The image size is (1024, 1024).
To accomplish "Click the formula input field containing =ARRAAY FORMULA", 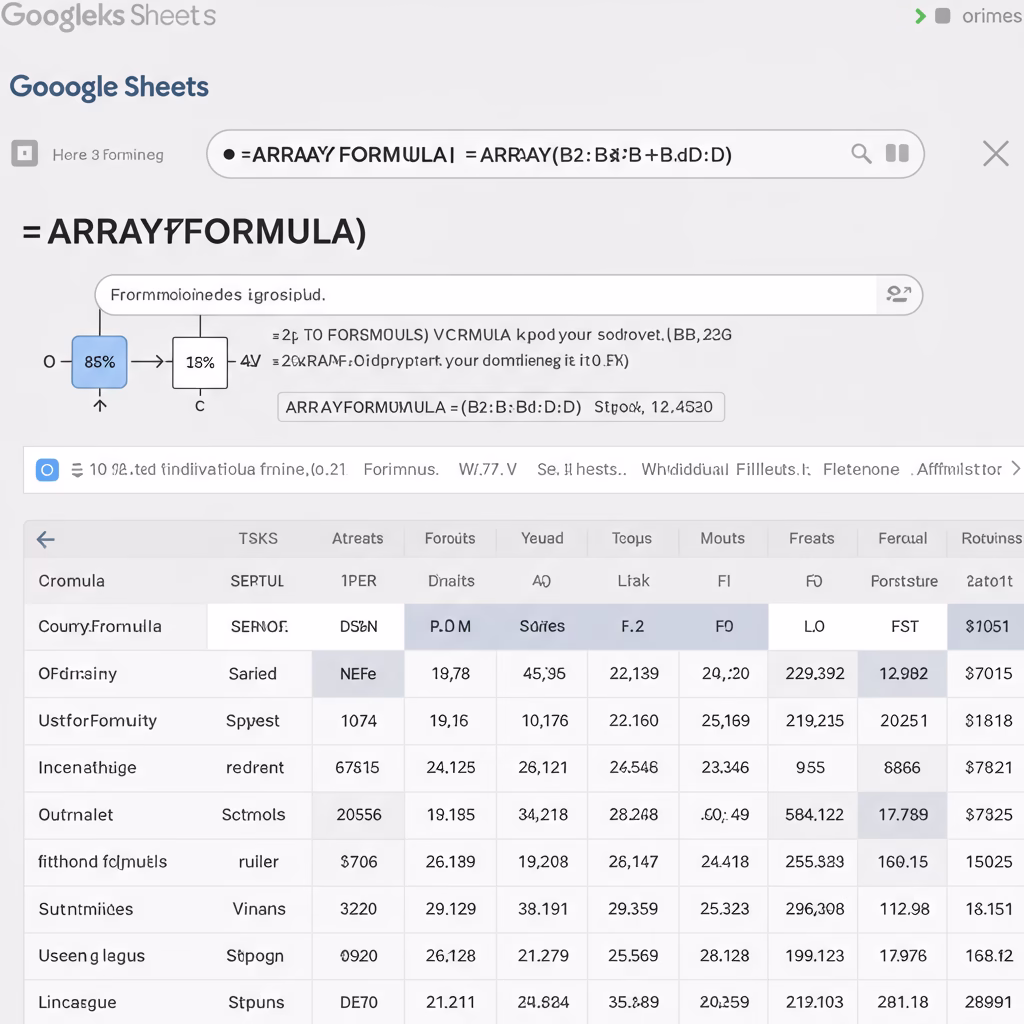I will click(565, 154).
